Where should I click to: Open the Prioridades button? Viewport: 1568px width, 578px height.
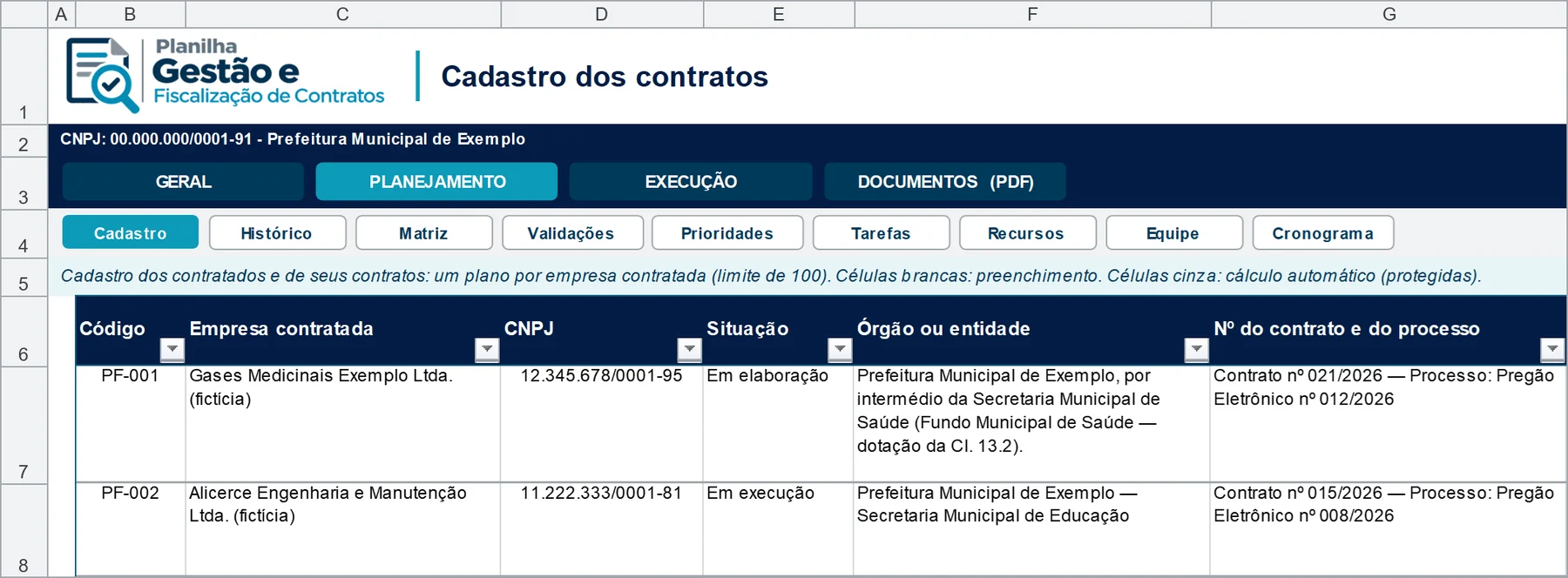tap(727, 233)
